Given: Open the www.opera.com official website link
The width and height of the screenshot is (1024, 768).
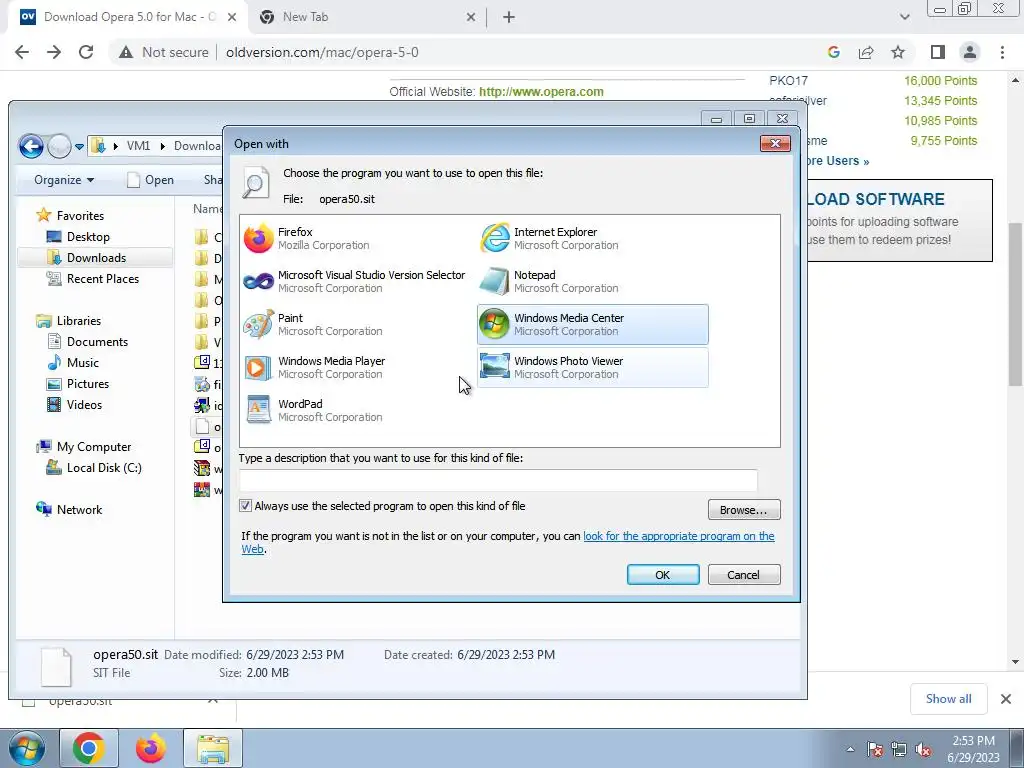Looking at the screenshot, I should click(x=541, y=92).
